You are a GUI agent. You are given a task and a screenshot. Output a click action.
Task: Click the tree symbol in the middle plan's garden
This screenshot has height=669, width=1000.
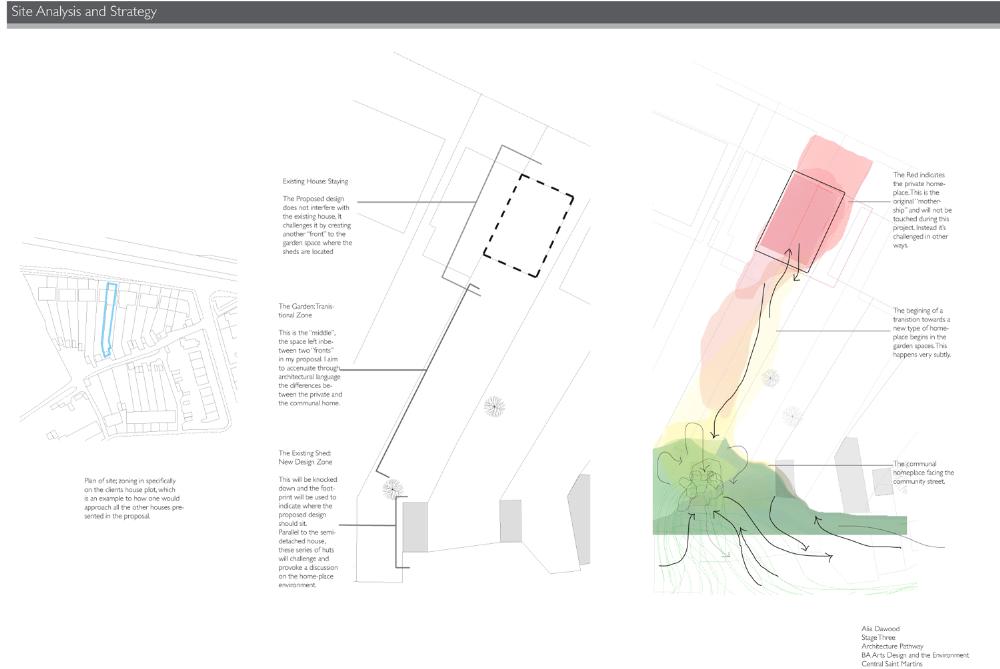click(x=494, y=406)
